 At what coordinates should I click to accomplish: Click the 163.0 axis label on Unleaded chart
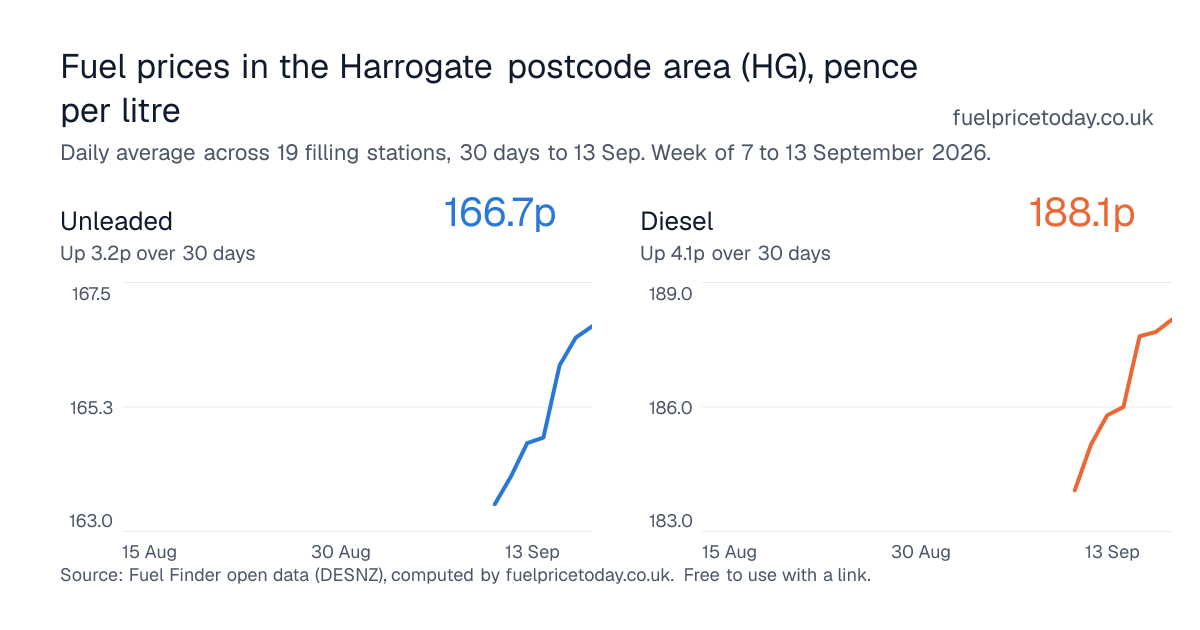91,521
